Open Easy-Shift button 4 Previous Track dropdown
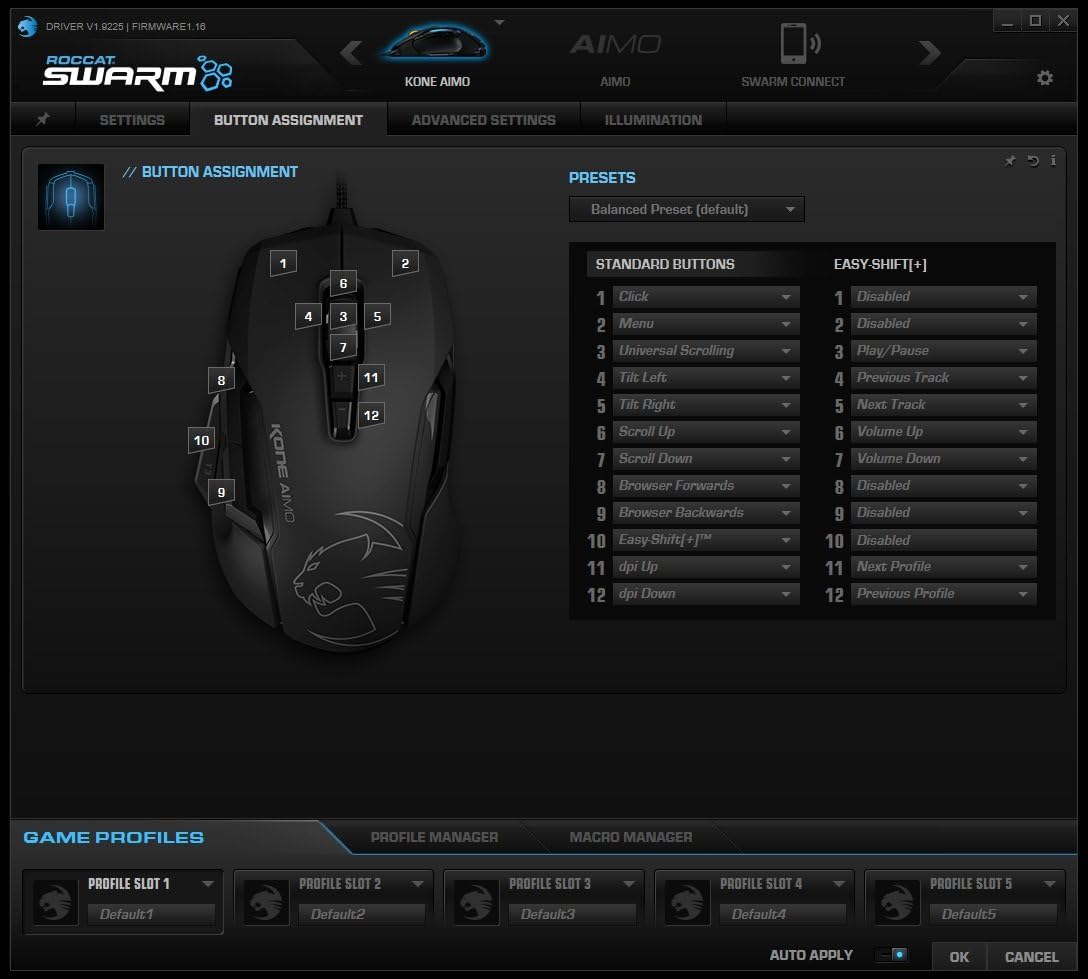 [943, 377]
